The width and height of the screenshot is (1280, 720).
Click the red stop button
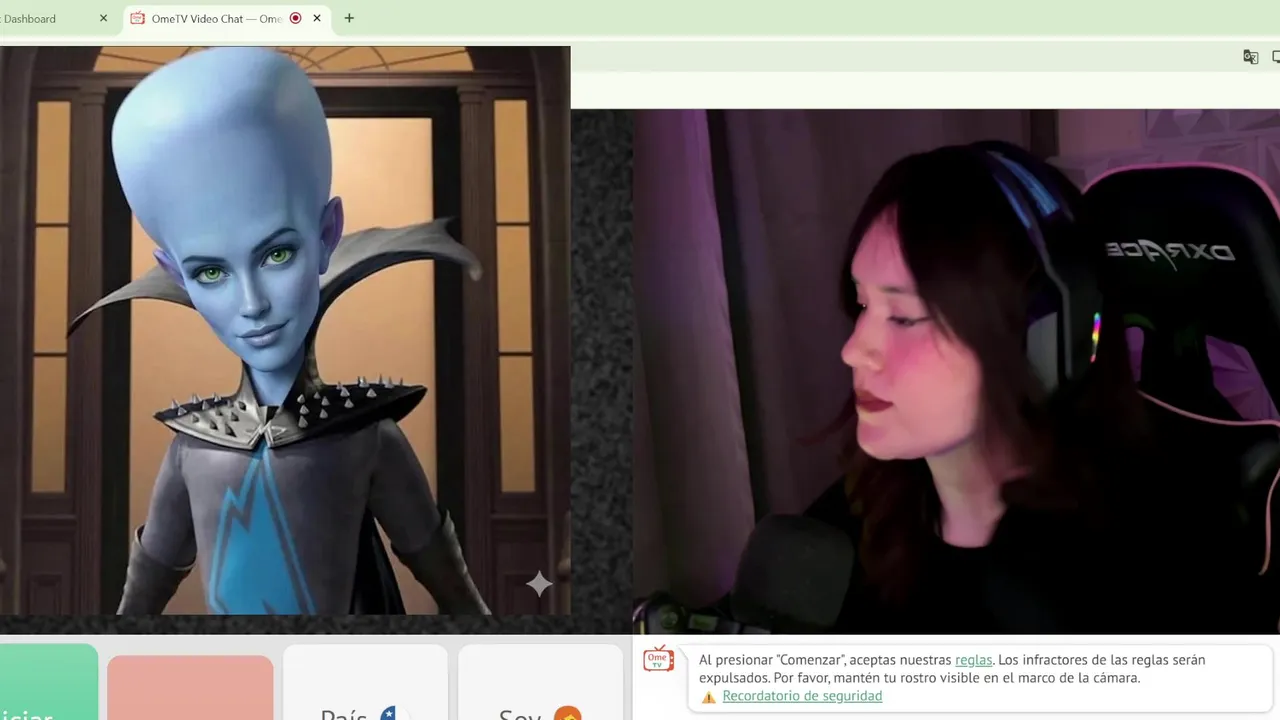(x=190, y=688)
